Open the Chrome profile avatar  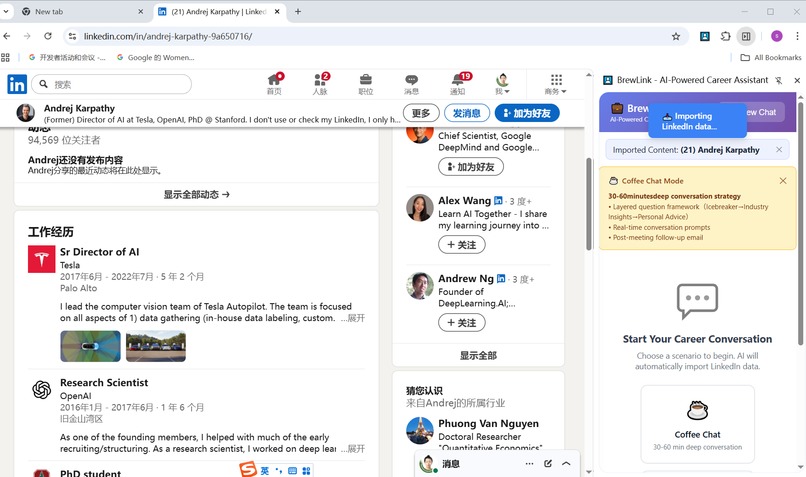click(x=777, y=36)
